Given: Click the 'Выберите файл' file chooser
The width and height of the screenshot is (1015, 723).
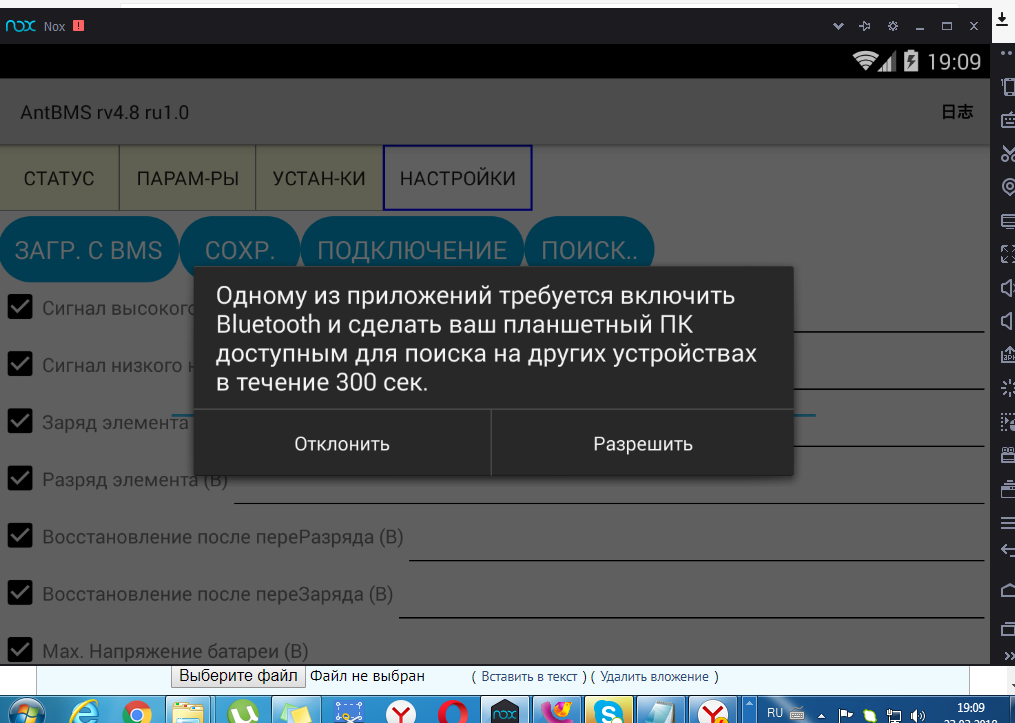Looking at the screenshot, I should (x=238, y=676).
